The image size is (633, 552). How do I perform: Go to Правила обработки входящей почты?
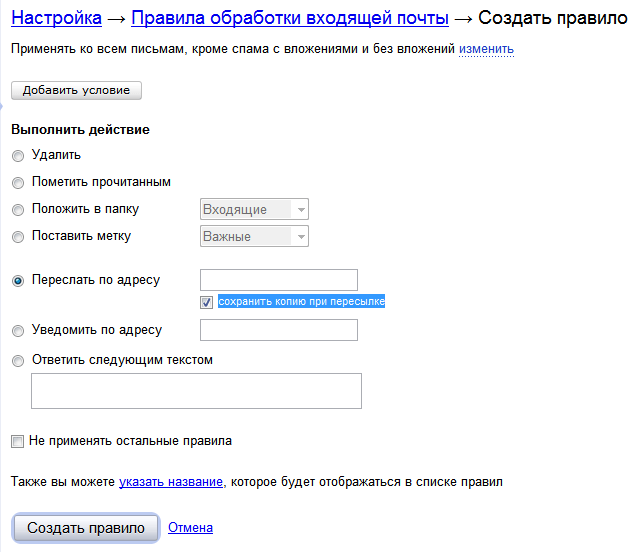[290, 18]
